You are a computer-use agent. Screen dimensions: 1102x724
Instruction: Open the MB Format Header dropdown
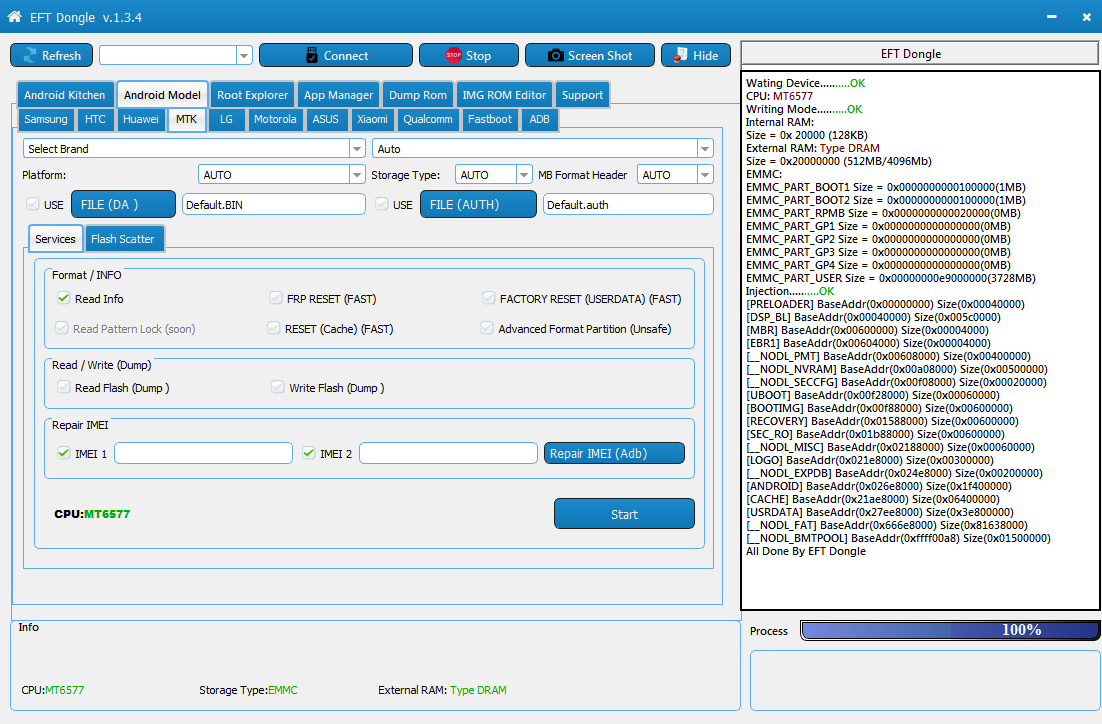705,174
